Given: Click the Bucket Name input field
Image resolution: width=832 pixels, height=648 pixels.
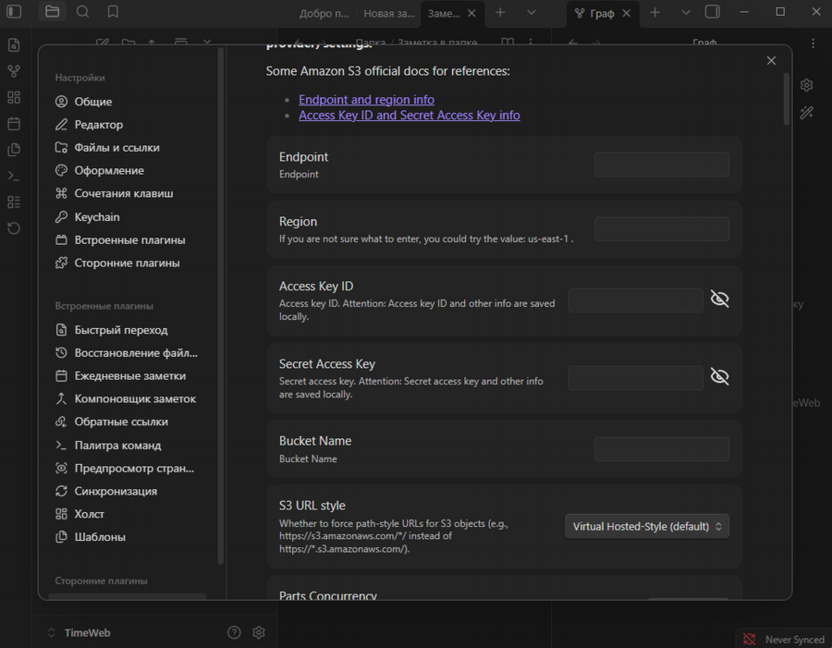Looking at the screenshot, I should pyautogui.click(x=661, y=449).
